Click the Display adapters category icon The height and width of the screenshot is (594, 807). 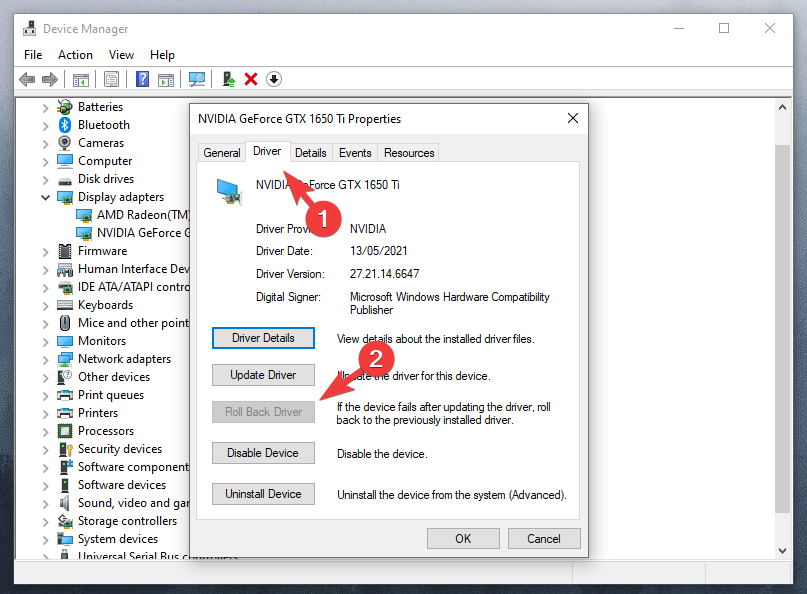coord(65,197)
